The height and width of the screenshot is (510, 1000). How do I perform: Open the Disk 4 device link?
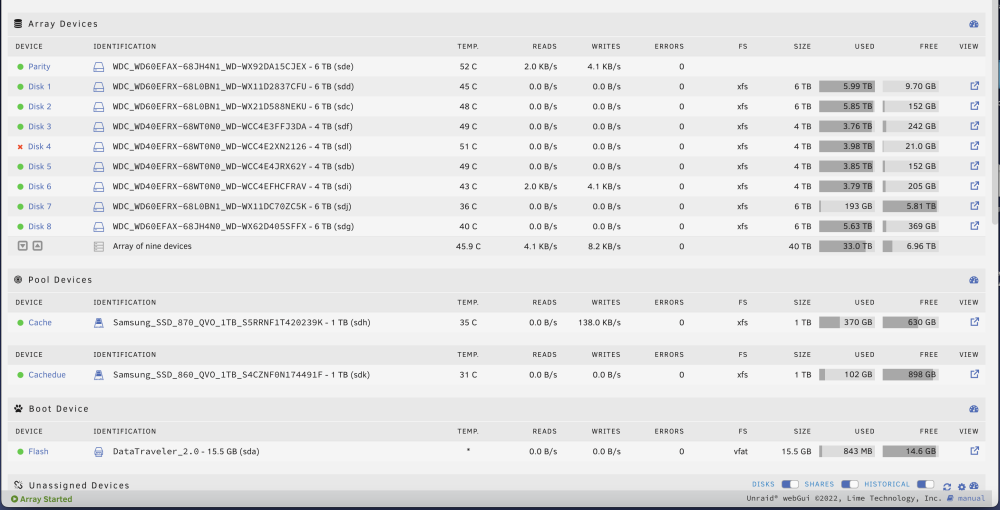coord(40,147)
